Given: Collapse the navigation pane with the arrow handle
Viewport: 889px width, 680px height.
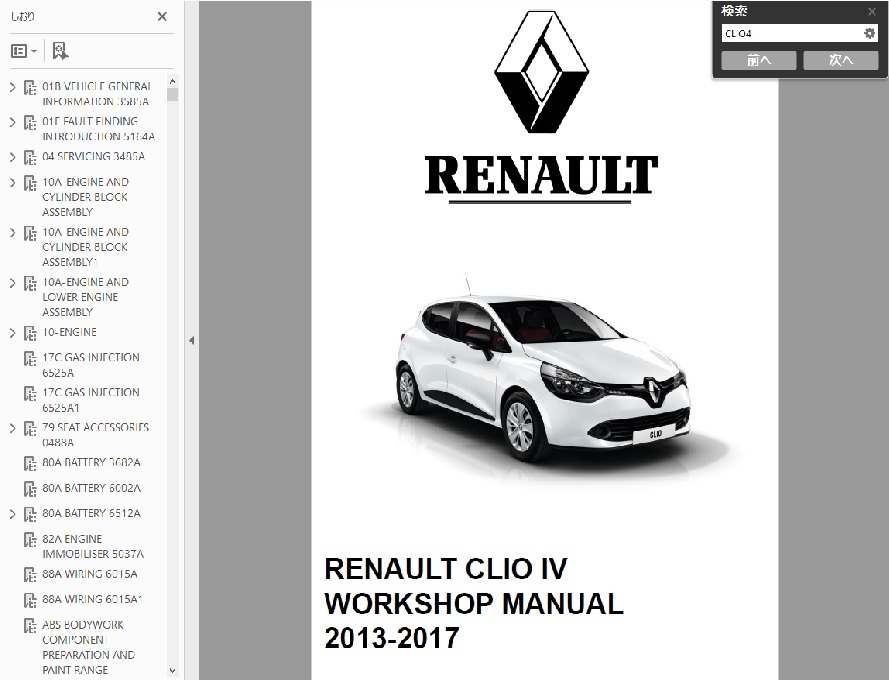Looking at the screenshot, I should [x=192, y=340].
